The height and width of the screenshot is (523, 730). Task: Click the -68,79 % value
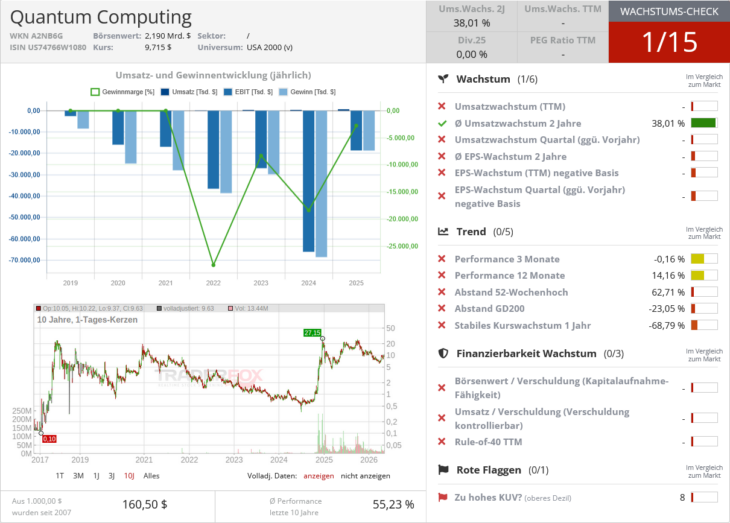point(667,326)
